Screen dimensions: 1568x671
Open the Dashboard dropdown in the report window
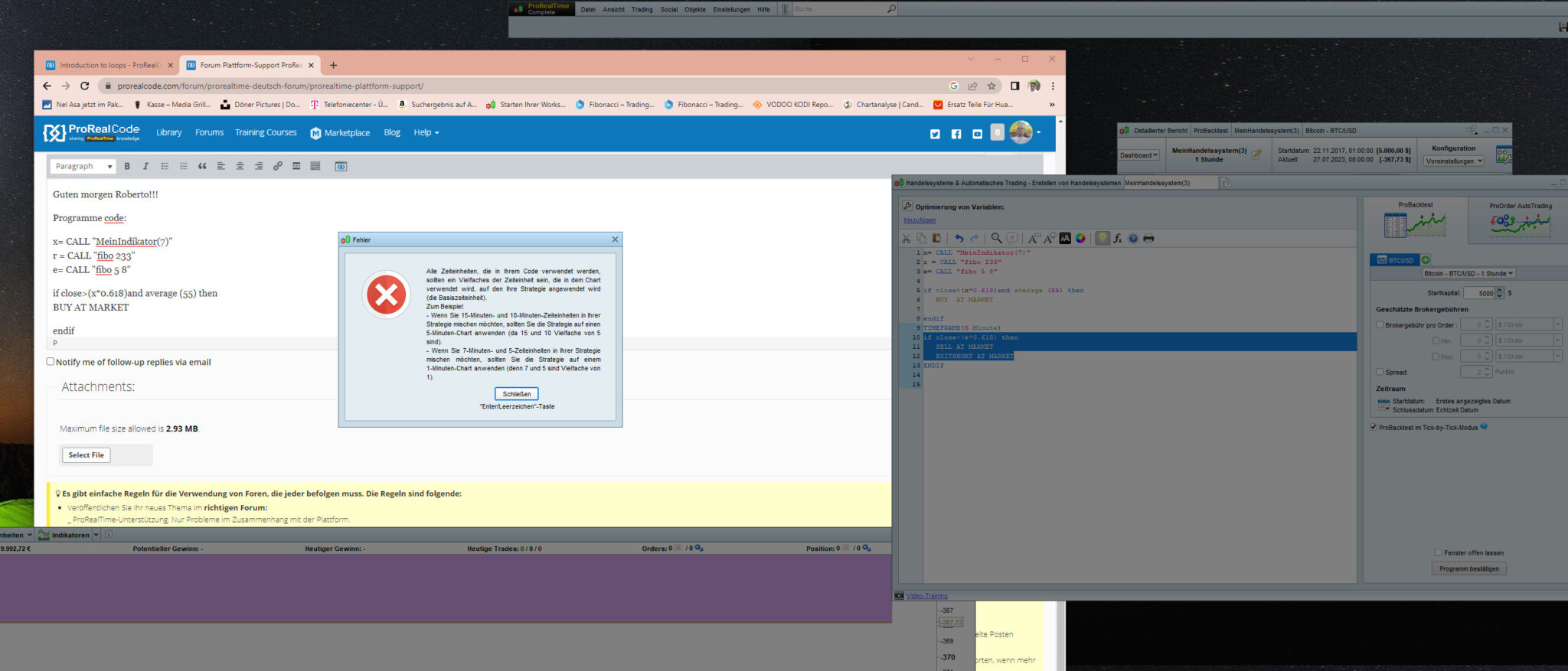tap(1139, 155)
